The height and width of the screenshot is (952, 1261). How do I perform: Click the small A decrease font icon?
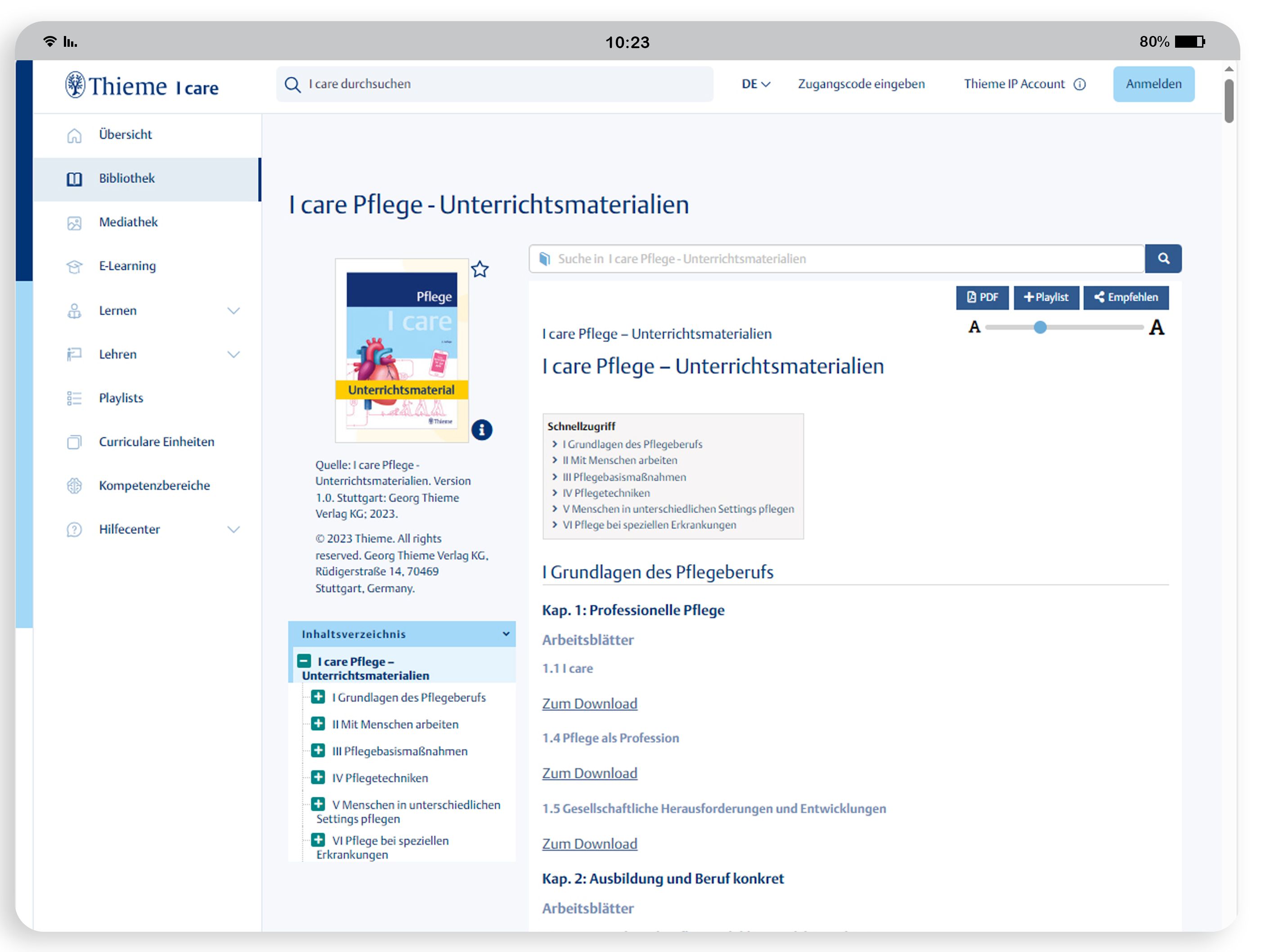click(x=974, y=327)
